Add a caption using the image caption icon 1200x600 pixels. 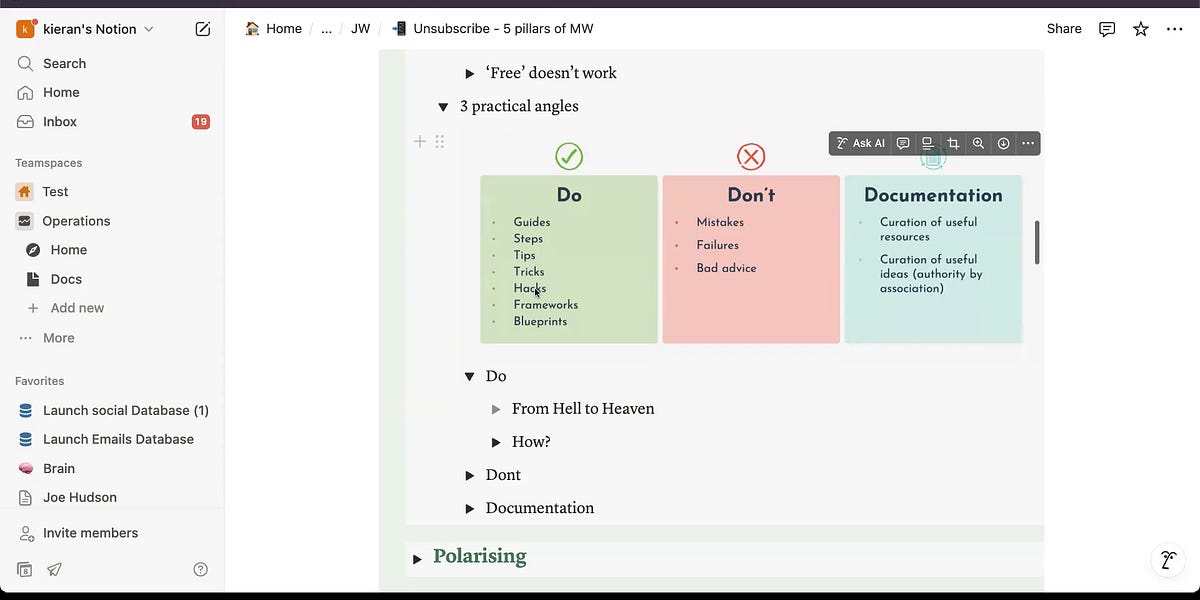(x=928, y=143)
